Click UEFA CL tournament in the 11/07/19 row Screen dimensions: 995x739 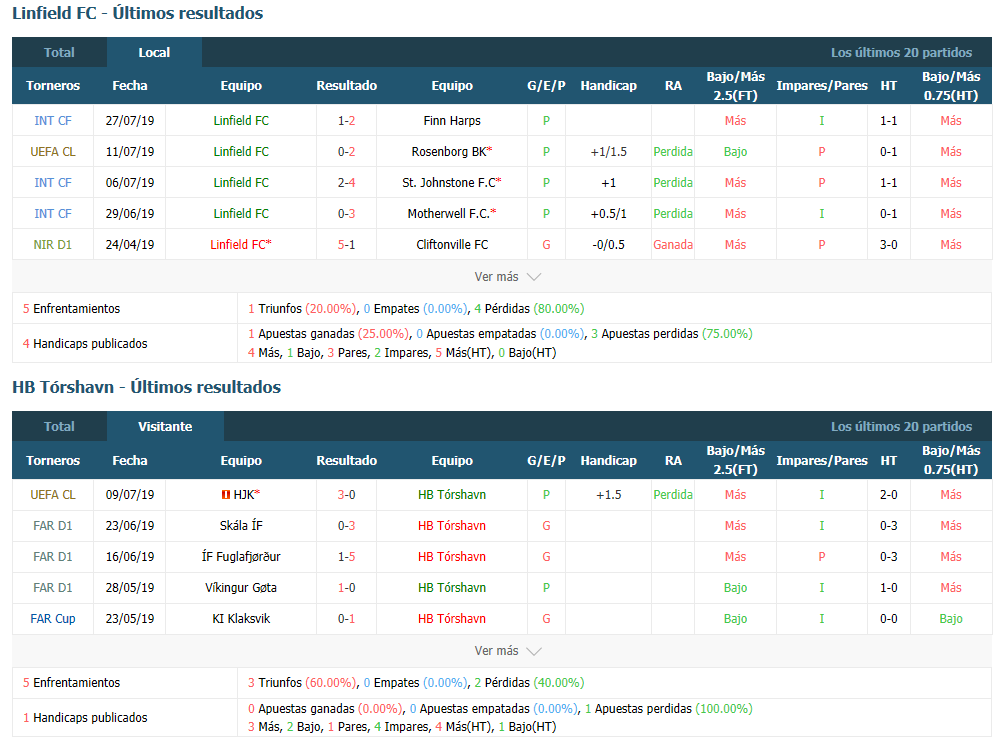pyautogui.click(x=53, y=152)
